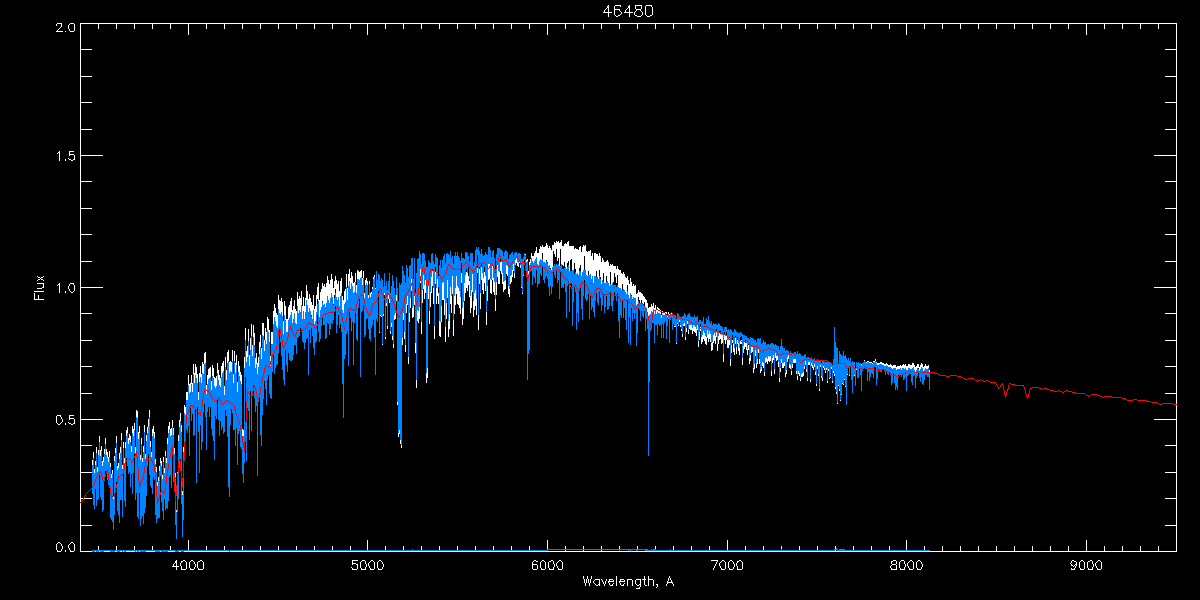Viewport: 1200px width, 600px height.
Task: Select the 7000 x-axis tick label
Action: pyautogui.click(x=727, y=565)
